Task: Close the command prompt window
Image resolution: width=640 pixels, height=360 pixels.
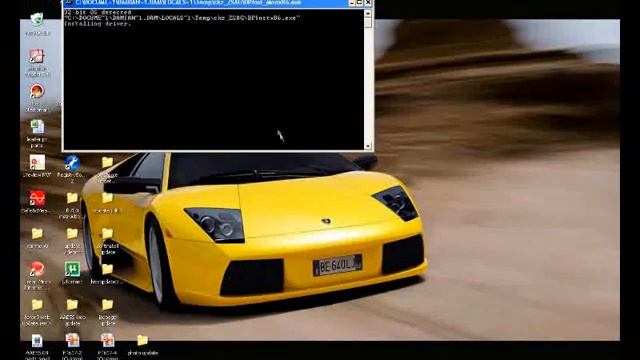Action: pos(368,3)
